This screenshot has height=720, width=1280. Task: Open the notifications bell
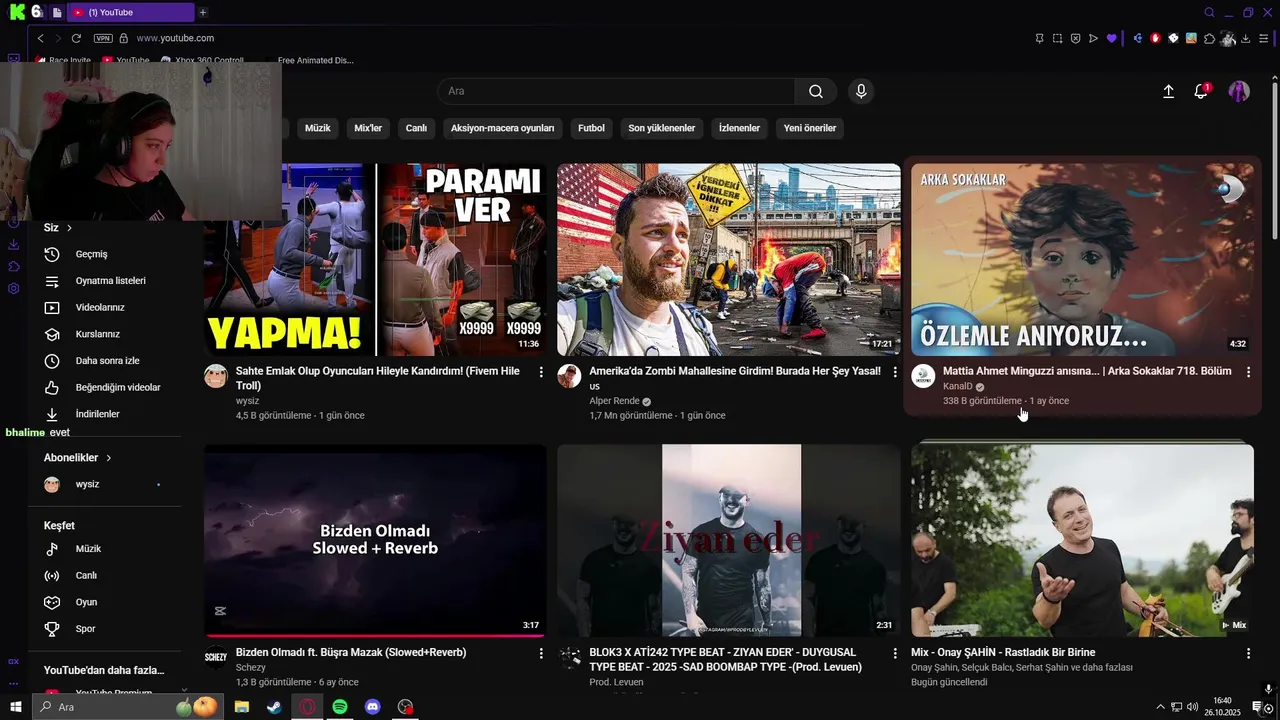[1201, 91]
